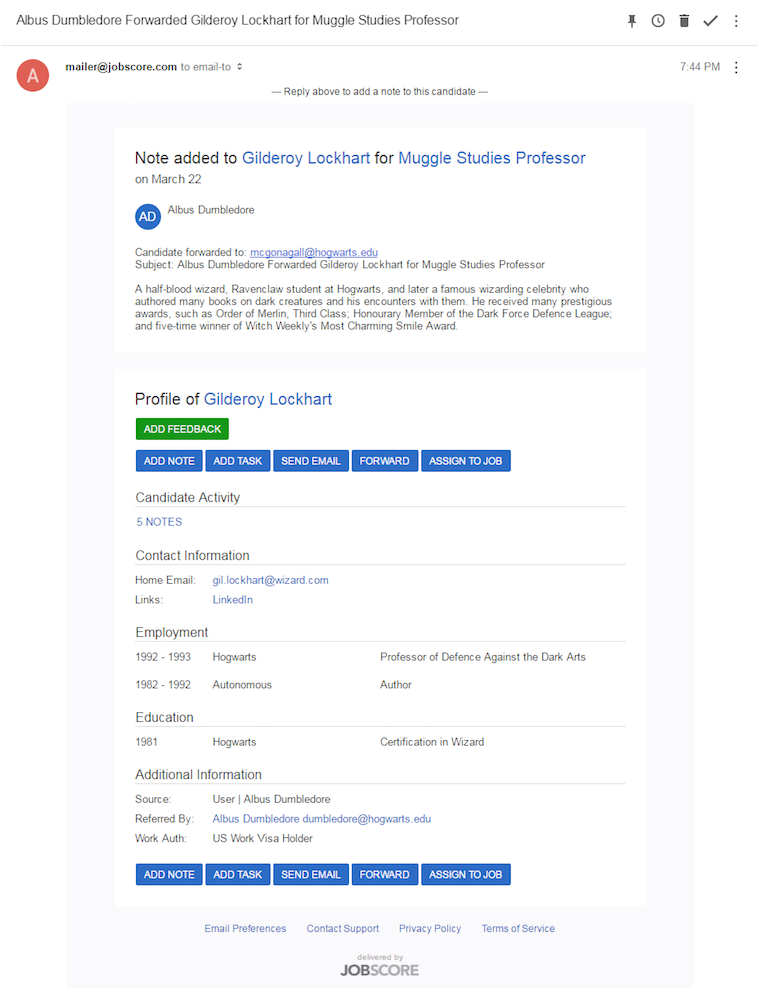The height and width of the screenshot is (992, 759).
Task: Expand recipient details arrow next to email-to
Action: 240,66
